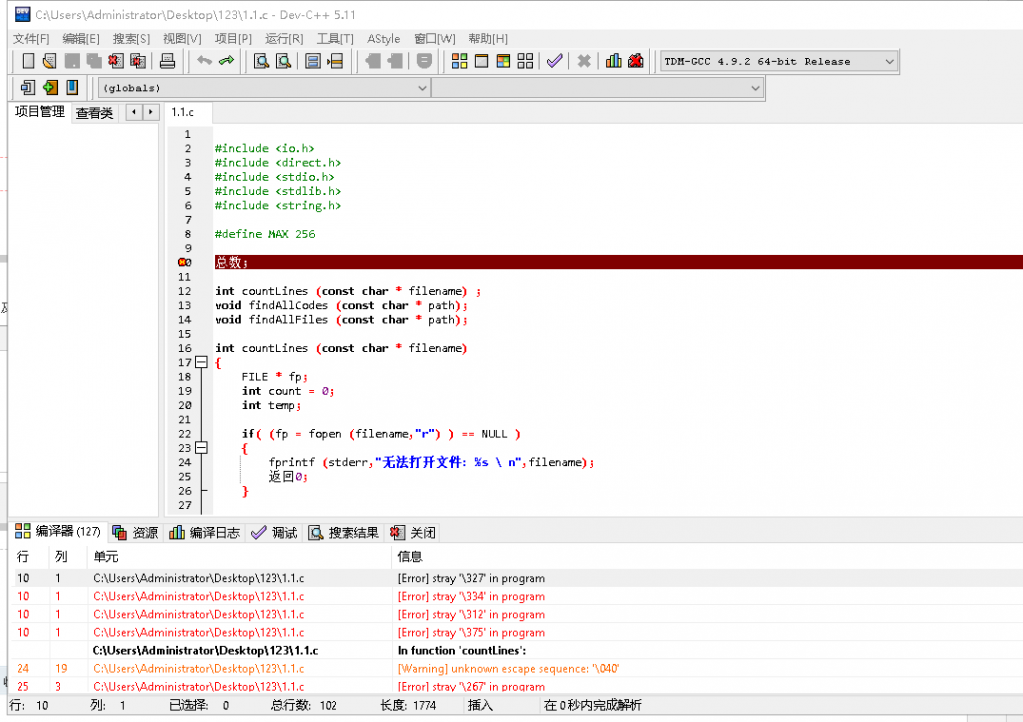Click the breakpoint marker on line 10
This screenshot has width=1023, height=722.
[185, 262]
